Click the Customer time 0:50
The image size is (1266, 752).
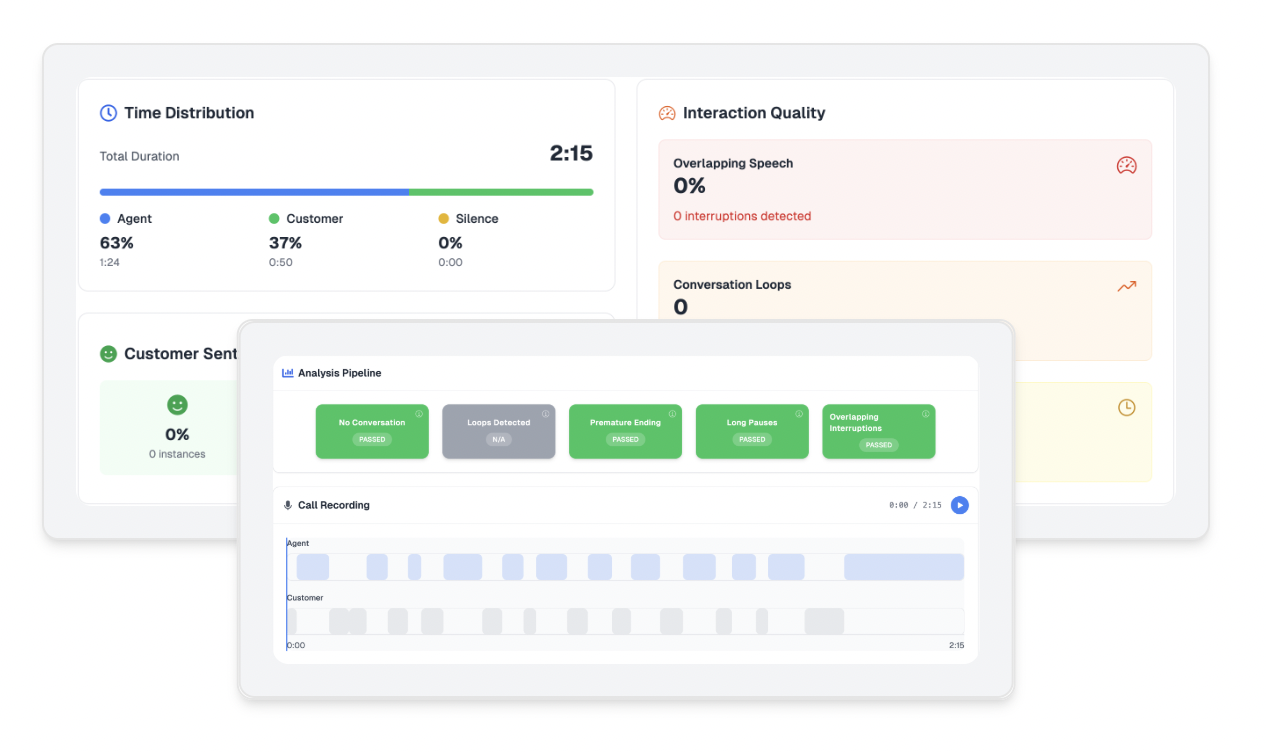point(281,263)
